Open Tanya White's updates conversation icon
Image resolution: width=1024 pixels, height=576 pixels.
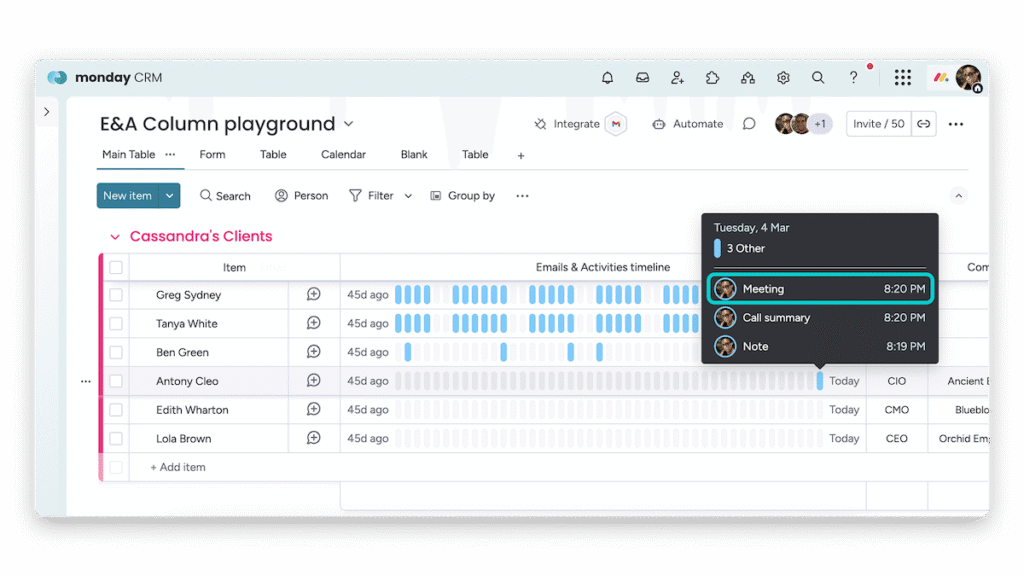(x=313, y=323)
